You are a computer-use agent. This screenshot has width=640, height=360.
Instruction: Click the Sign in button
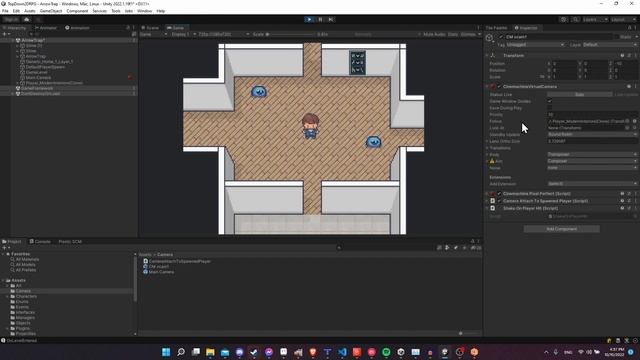point(11,19)
